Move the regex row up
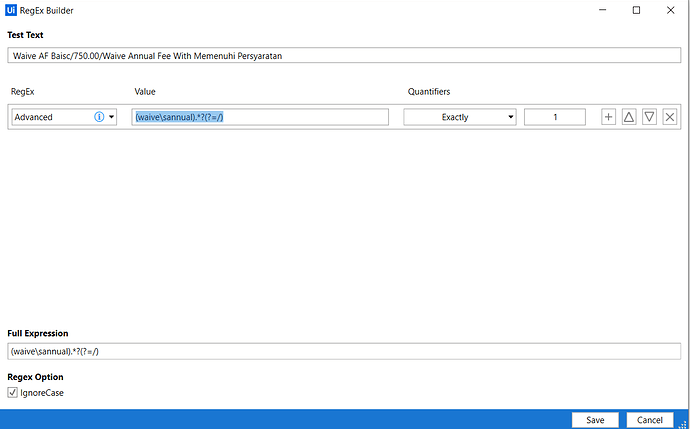Screen dimensions: 690x429 pyautogui.click(x=629, y=117)
